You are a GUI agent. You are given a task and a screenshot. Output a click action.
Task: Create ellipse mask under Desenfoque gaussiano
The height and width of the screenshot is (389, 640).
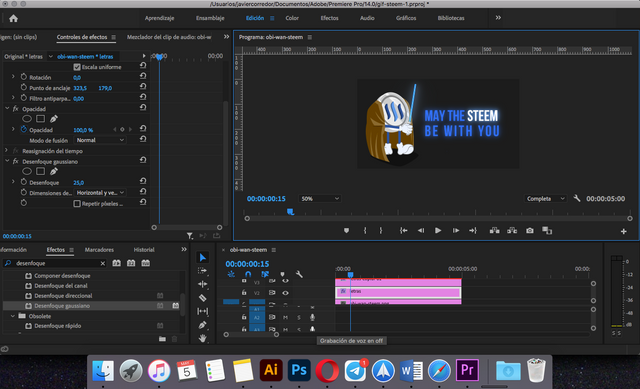[x=27, y=171]
